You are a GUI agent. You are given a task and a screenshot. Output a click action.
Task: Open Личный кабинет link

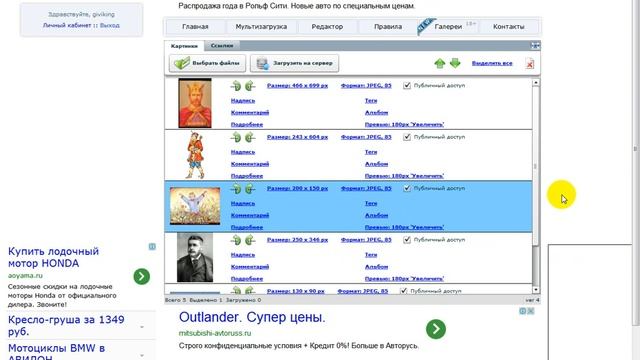click(x=67, y=25)
